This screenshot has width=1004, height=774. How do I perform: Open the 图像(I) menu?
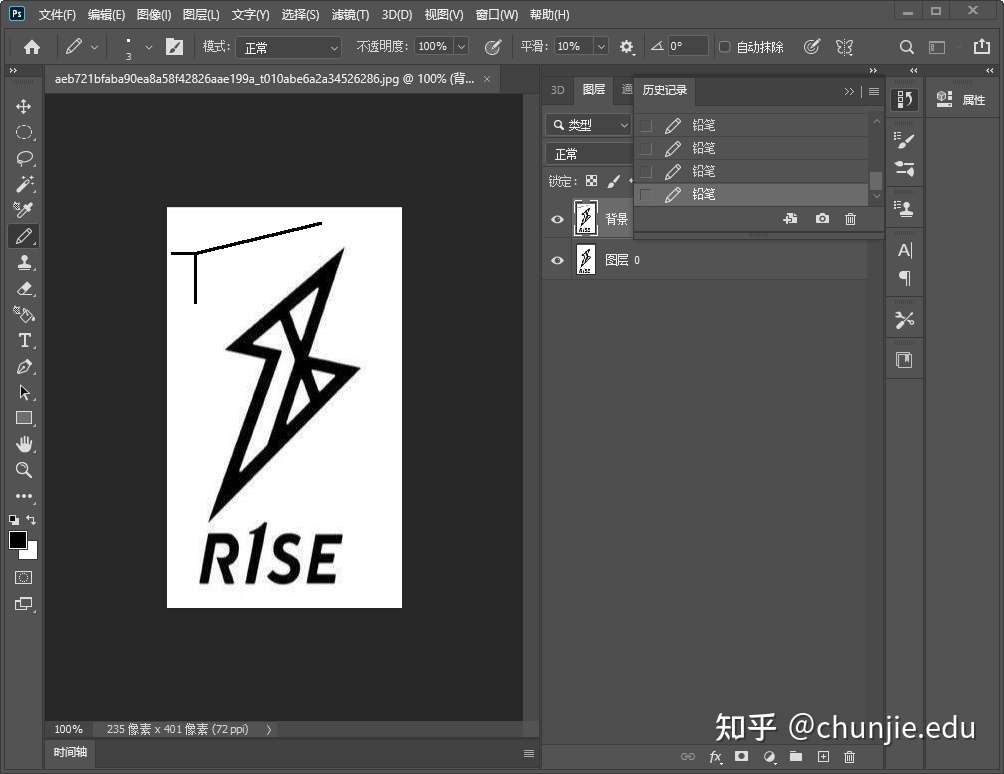click(154, 14)
